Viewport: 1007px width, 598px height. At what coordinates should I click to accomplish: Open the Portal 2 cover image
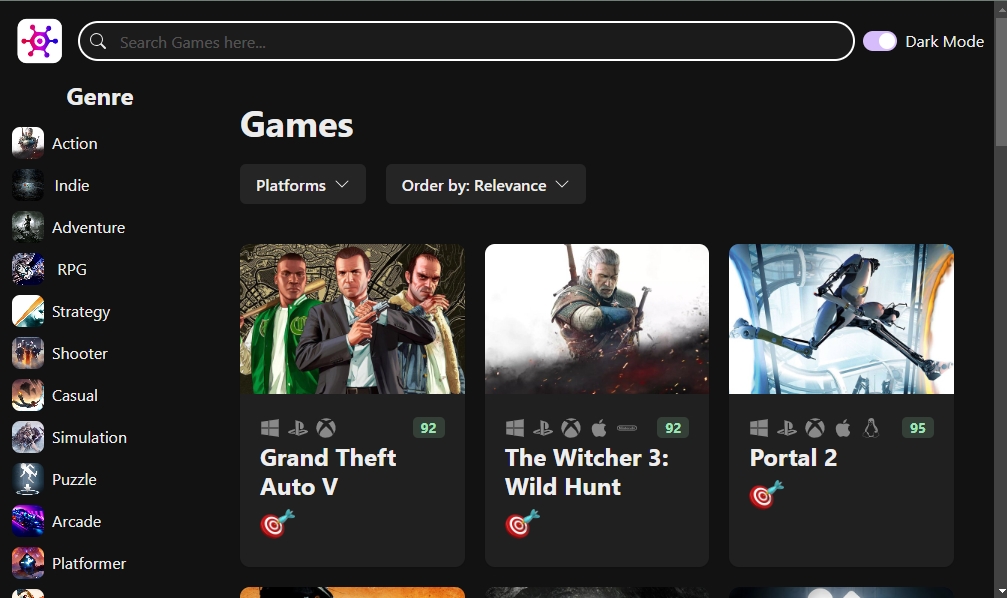pyautogui.click(x=841, y=319)
